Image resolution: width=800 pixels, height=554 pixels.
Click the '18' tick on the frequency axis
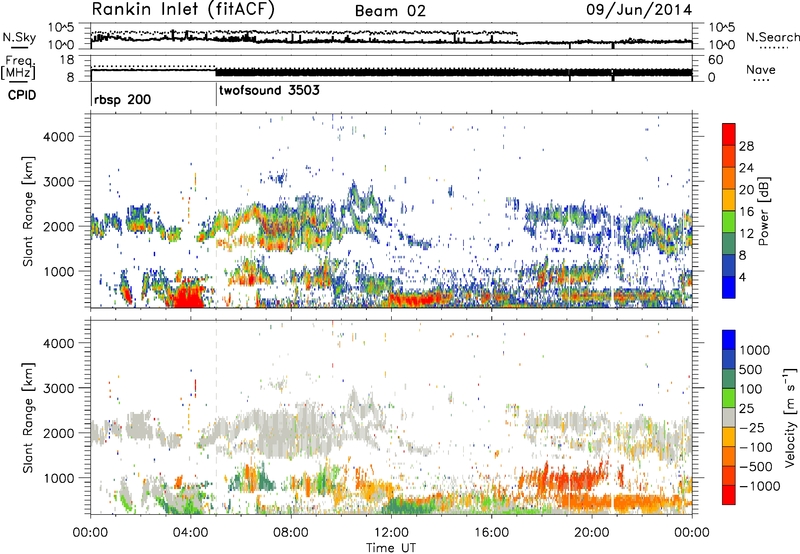[67, 60]
